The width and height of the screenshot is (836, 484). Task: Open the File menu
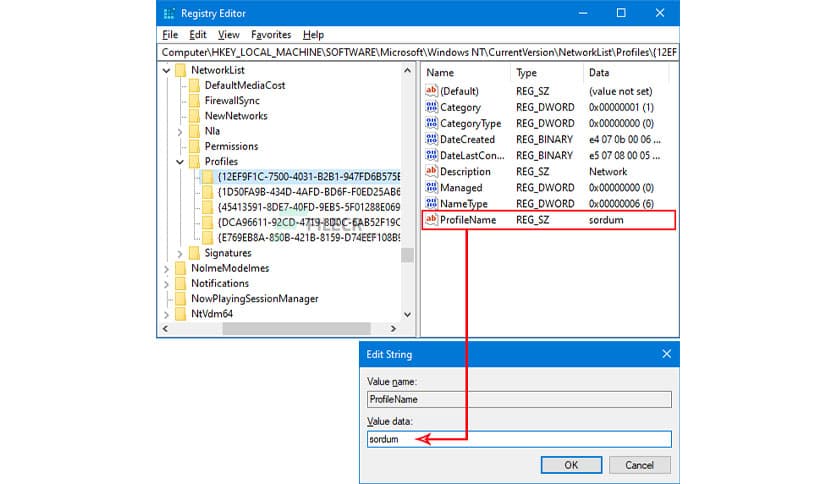pos(170,35)
